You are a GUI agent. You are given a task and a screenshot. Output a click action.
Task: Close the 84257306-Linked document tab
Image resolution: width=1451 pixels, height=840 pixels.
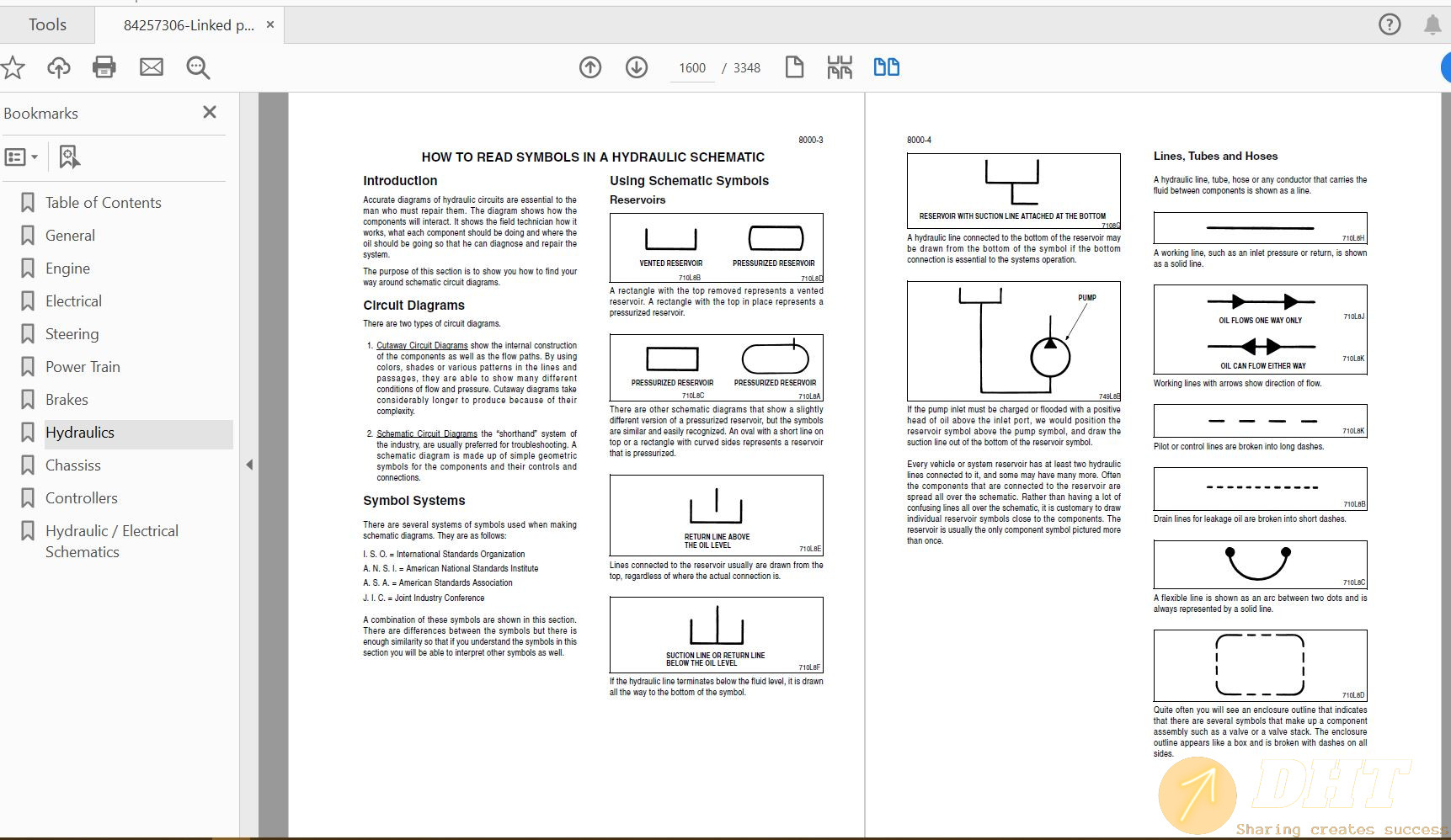coord(270,24)
